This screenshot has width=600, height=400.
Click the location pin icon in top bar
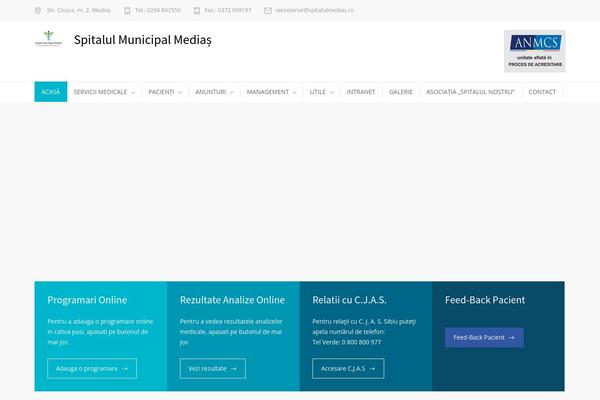pyautogui.click(x=38, y=10)
